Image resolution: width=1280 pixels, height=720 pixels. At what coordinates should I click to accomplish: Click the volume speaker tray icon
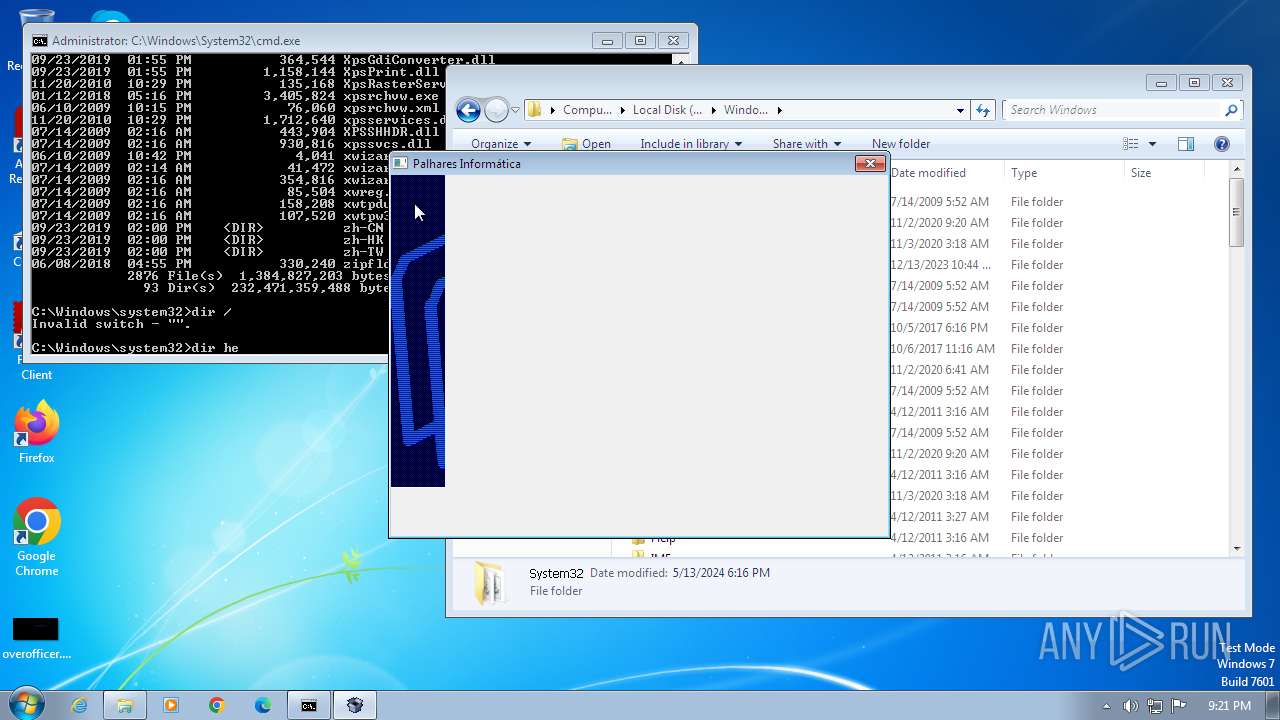1131,706
